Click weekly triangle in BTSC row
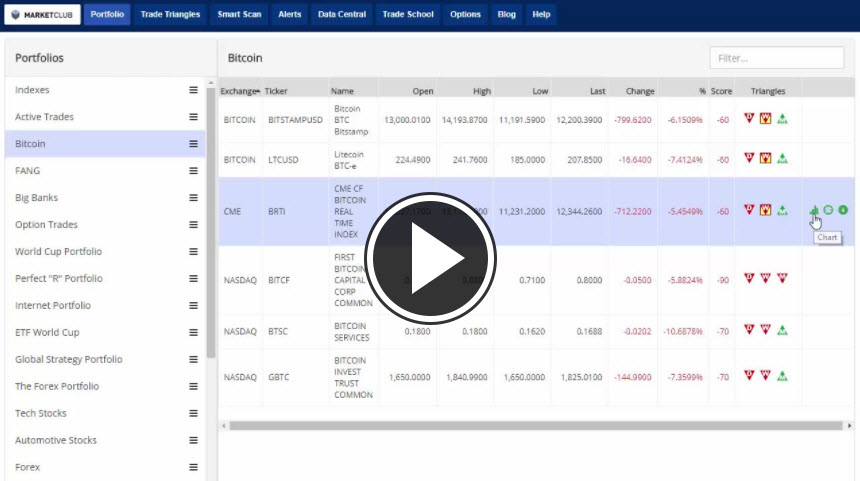Image resolution: width=860 pixels, height=481 pixels. 766,330
